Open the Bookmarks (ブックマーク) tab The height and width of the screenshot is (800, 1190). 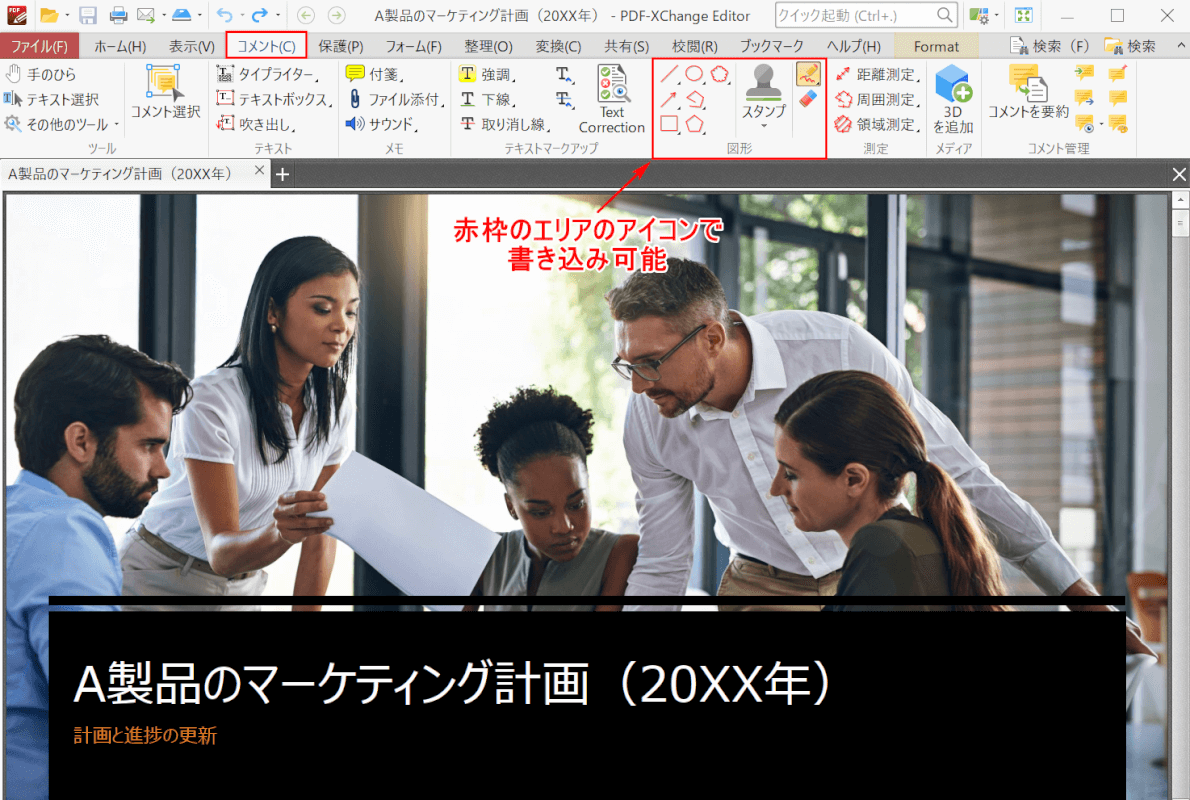tap(772, 46)
